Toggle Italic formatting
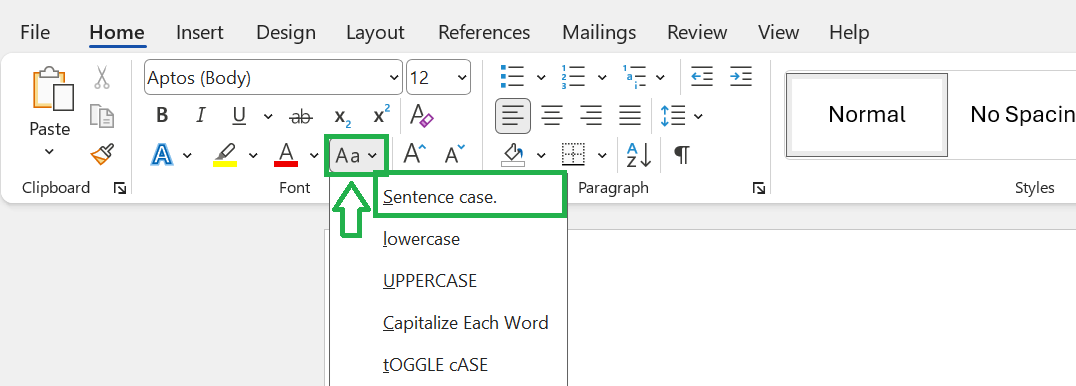The height and width of the screenshot is (386, 1076). point(200,115)
